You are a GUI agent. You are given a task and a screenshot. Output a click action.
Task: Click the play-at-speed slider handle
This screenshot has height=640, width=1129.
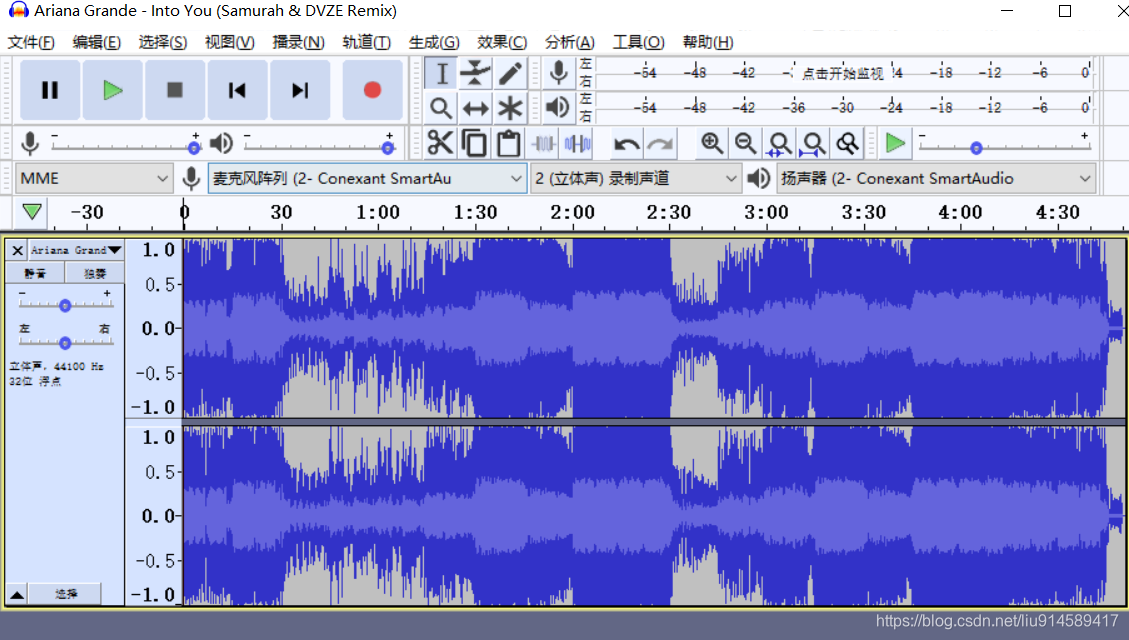(x=976, y=148)
